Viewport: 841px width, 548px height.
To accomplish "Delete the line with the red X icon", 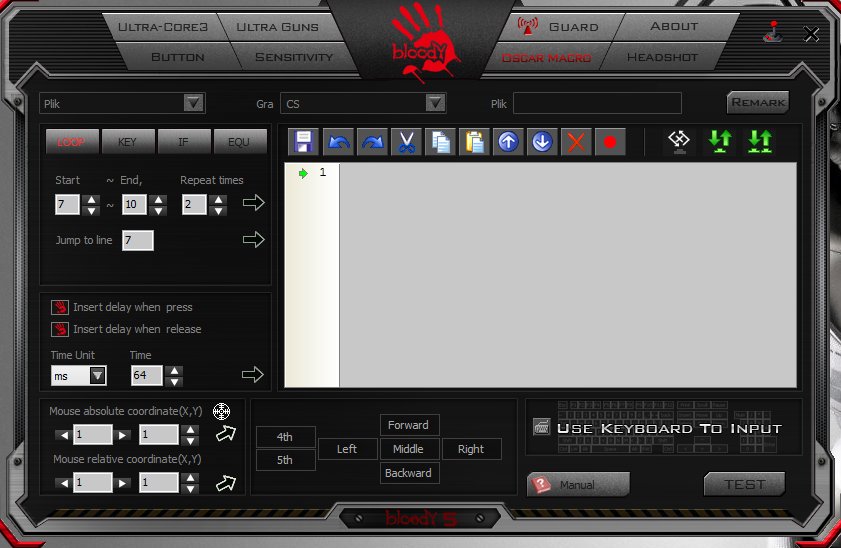I will pos(576,142).
